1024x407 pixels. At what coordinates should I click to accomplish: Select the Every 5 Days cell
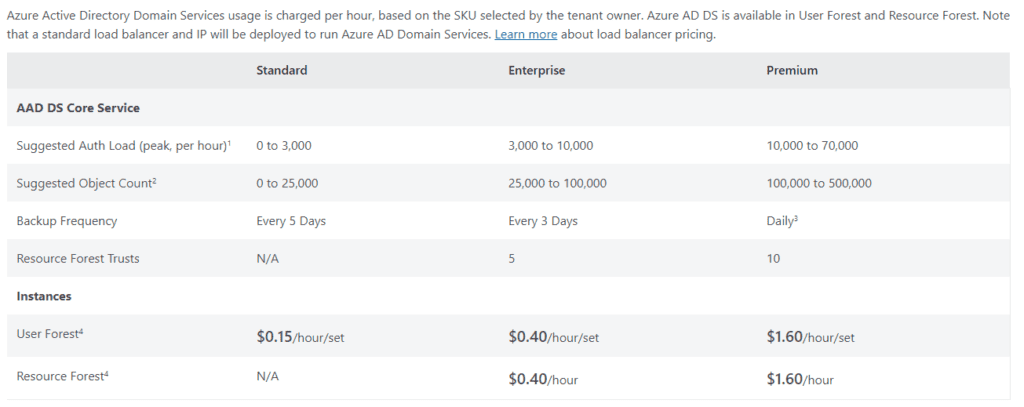pyautogui.click(x=291, y=221)
